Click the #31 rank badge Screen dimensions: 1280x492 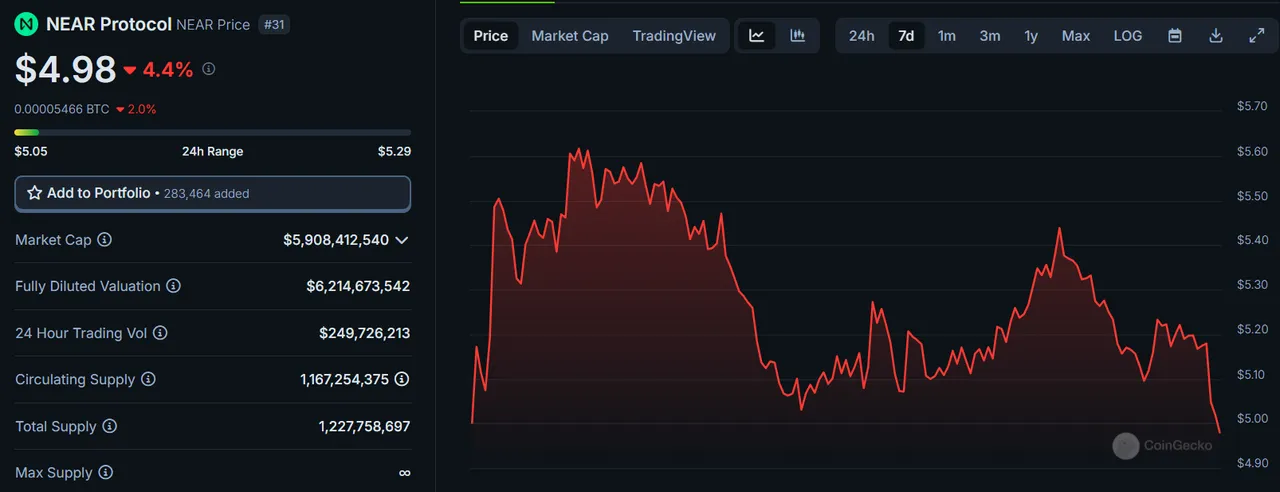[x=274, y=24]
